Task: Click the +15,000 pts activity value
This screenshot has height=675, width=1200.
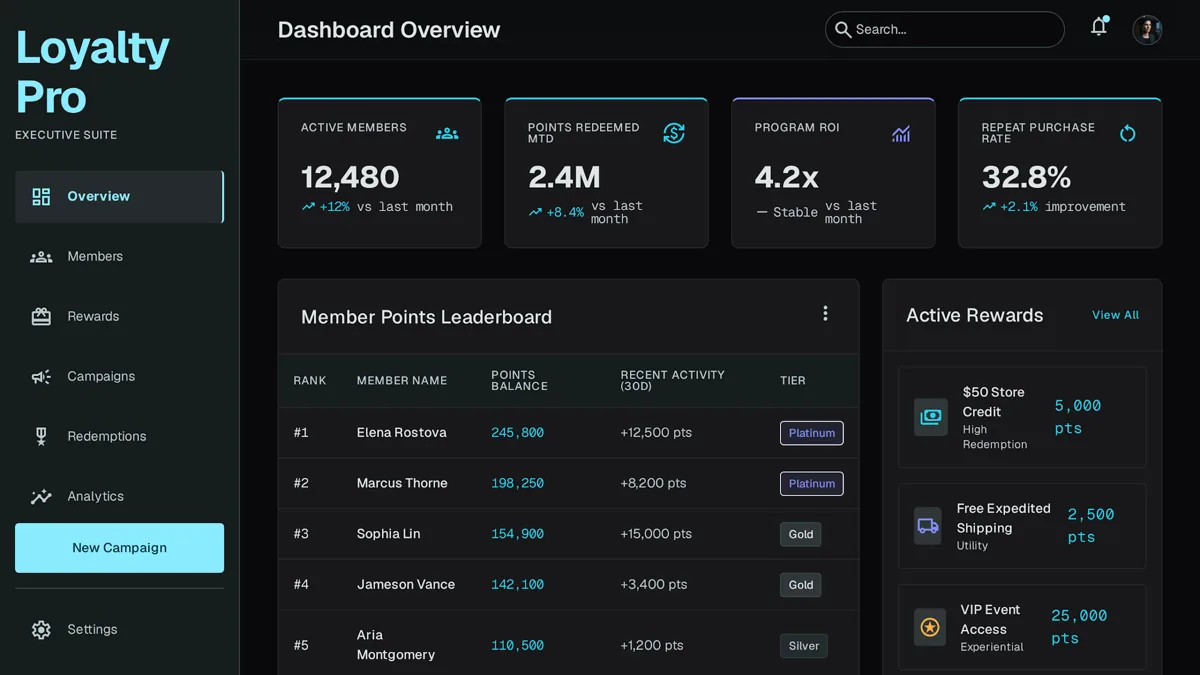Action: coord(656,534)
